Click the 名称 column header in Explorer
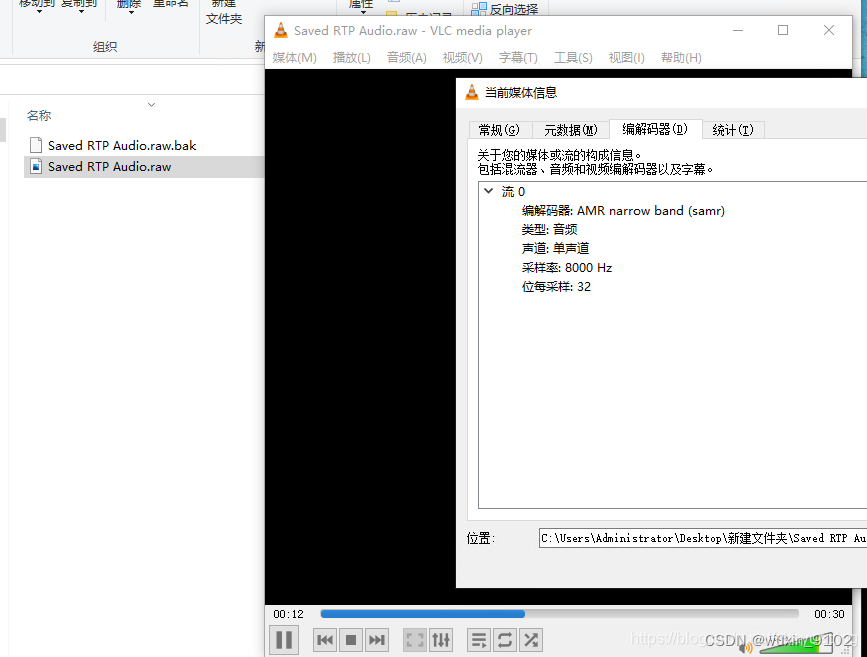This screenshot has width=867, height=657. (x=39, y=116)
